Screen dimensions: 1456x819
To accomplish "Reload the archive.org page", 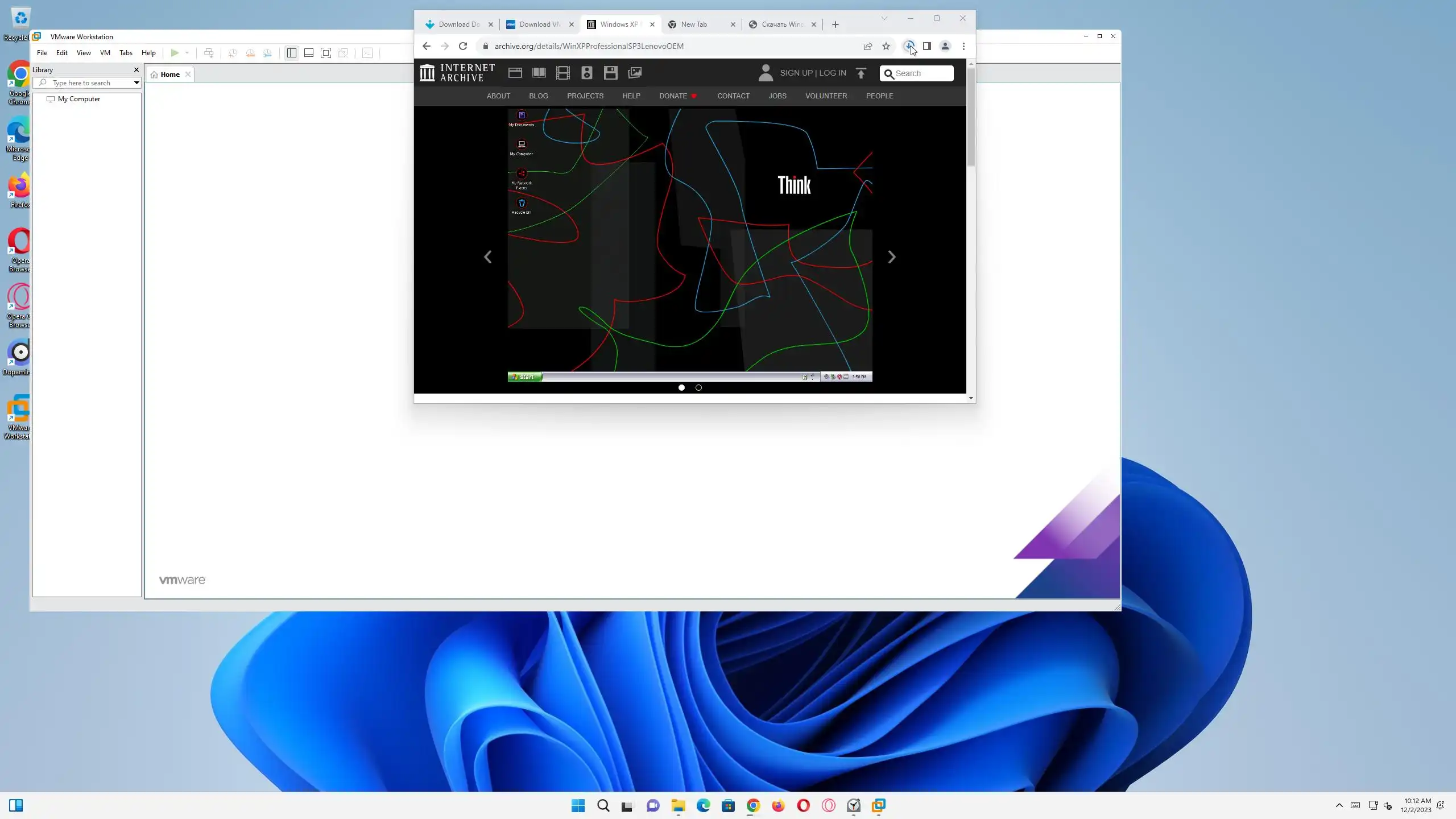I will [x=463, y=46].
